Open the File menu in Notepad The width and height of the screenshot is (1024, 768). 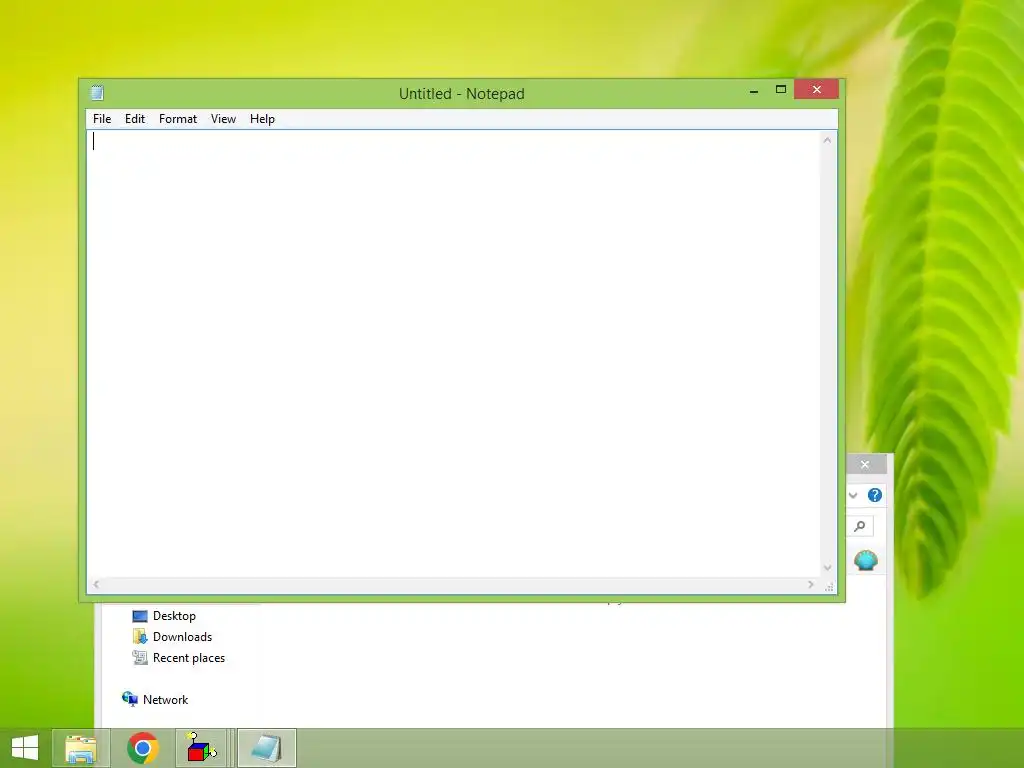click(102, 119)
